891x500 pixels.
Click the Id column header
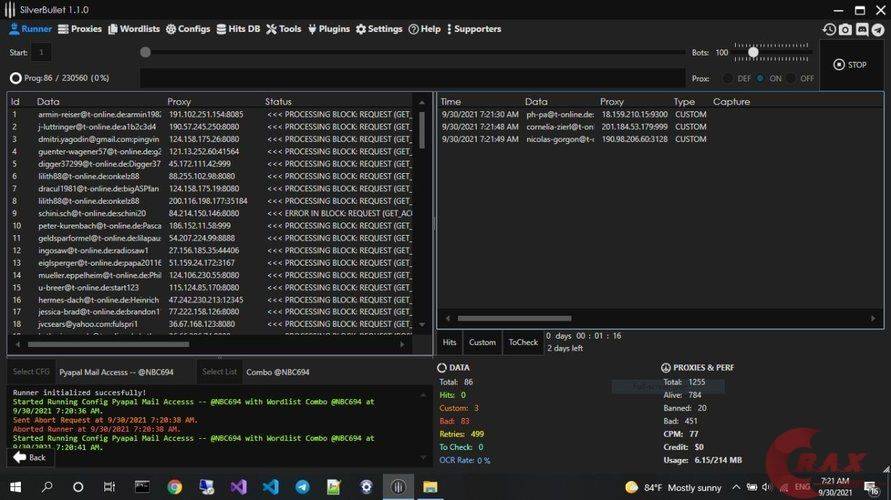click(x=15, y=102)
